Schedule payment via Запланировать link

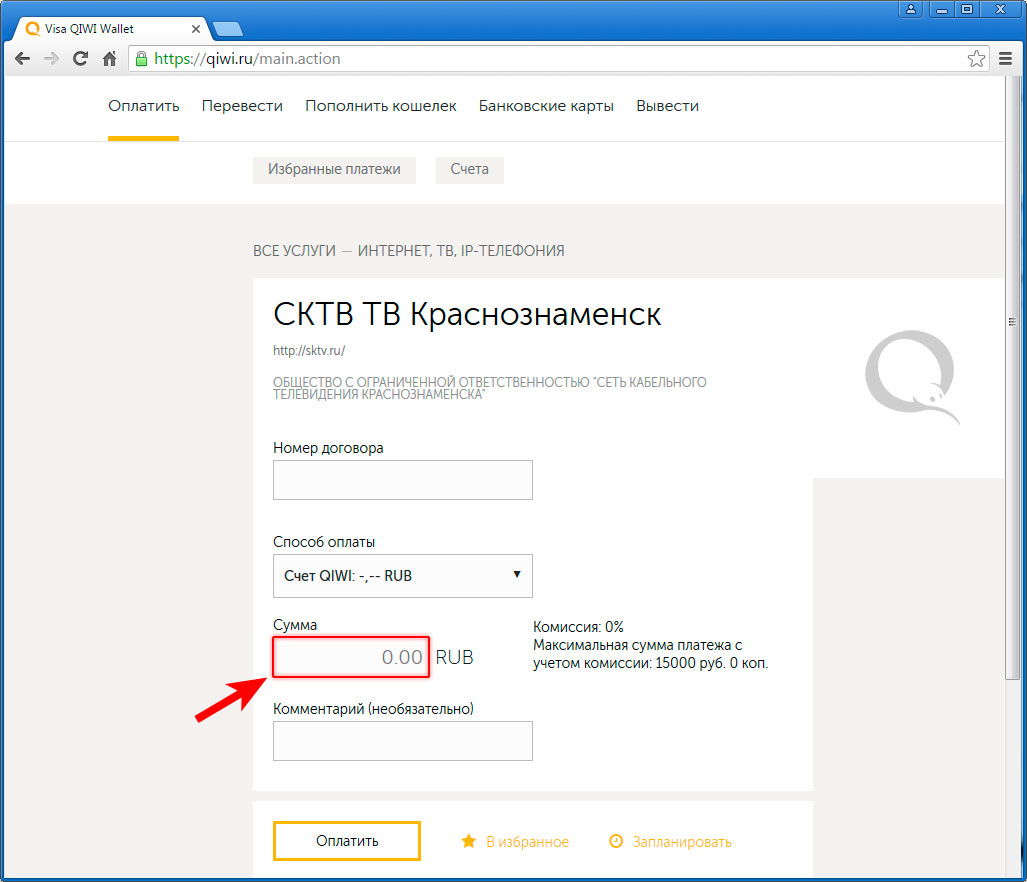point(682,842)
